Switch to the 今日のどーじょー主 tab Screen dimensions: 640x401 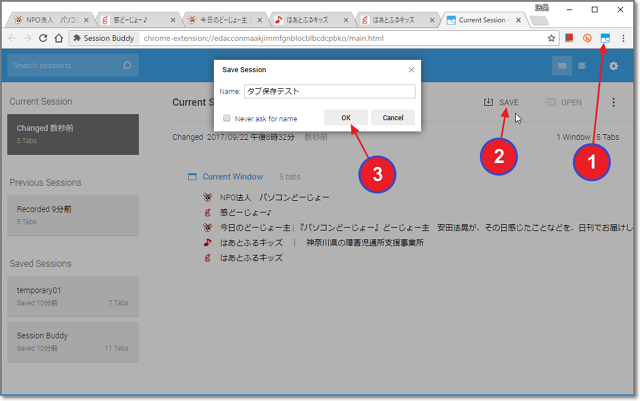tap(225, 19)
